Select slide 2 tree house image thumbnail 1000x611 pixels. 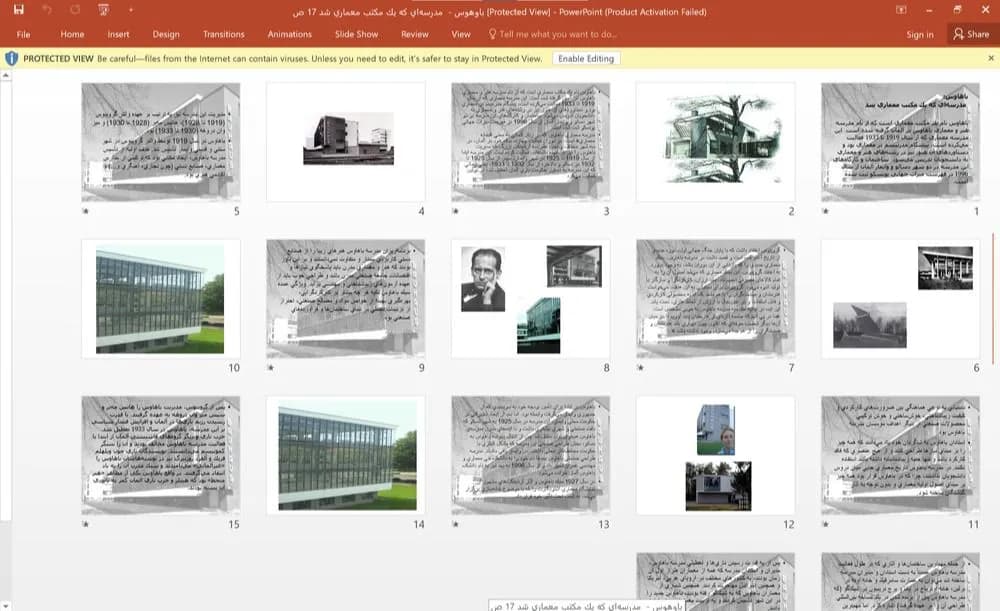[716, 142]
